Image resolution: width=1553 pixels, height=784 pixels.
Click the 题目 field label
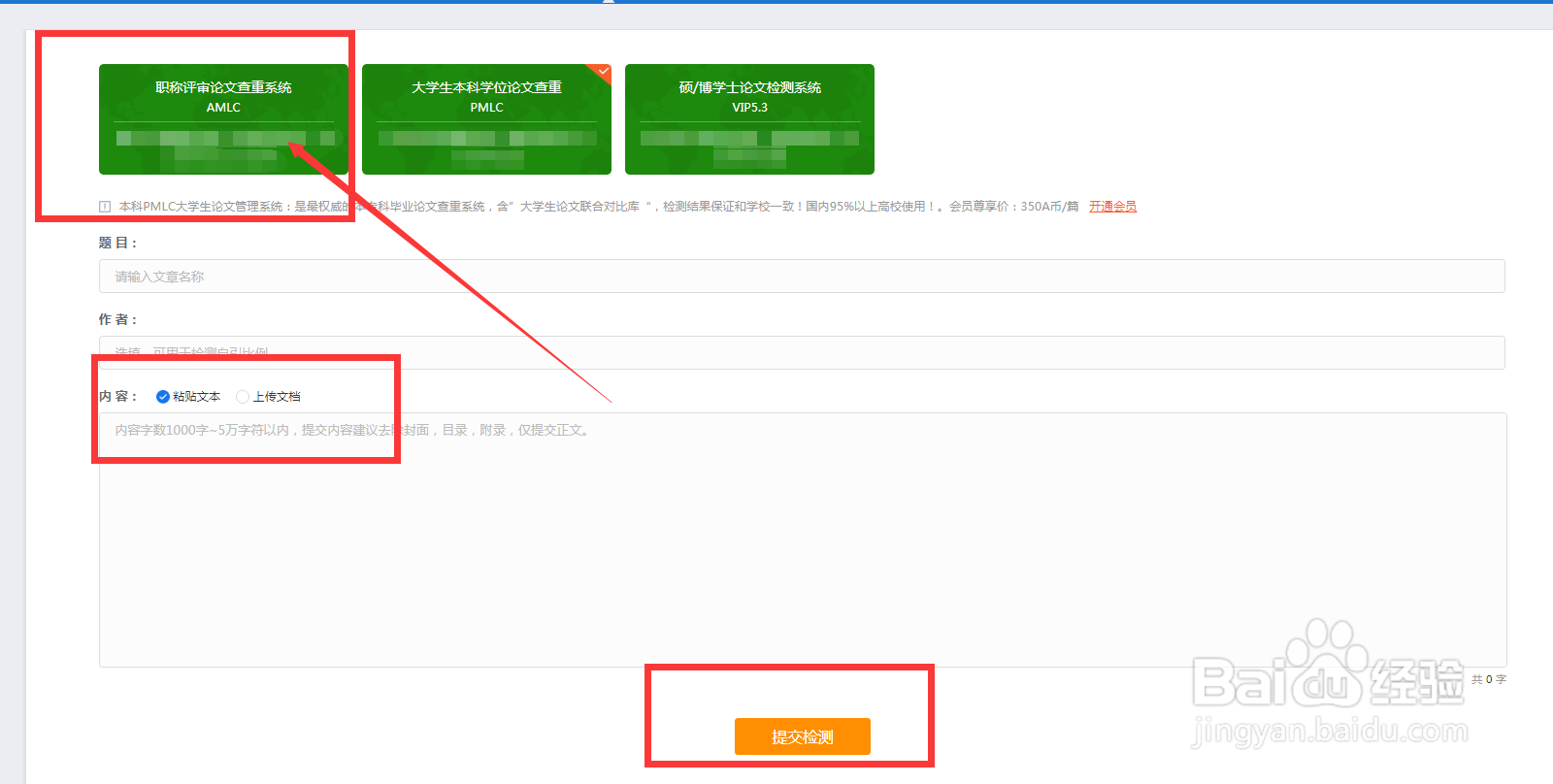click(117, 243)
